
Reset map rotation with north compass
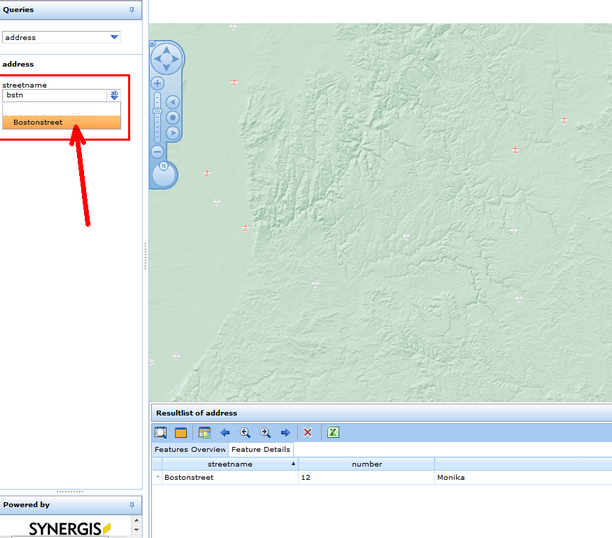point(164,166)
